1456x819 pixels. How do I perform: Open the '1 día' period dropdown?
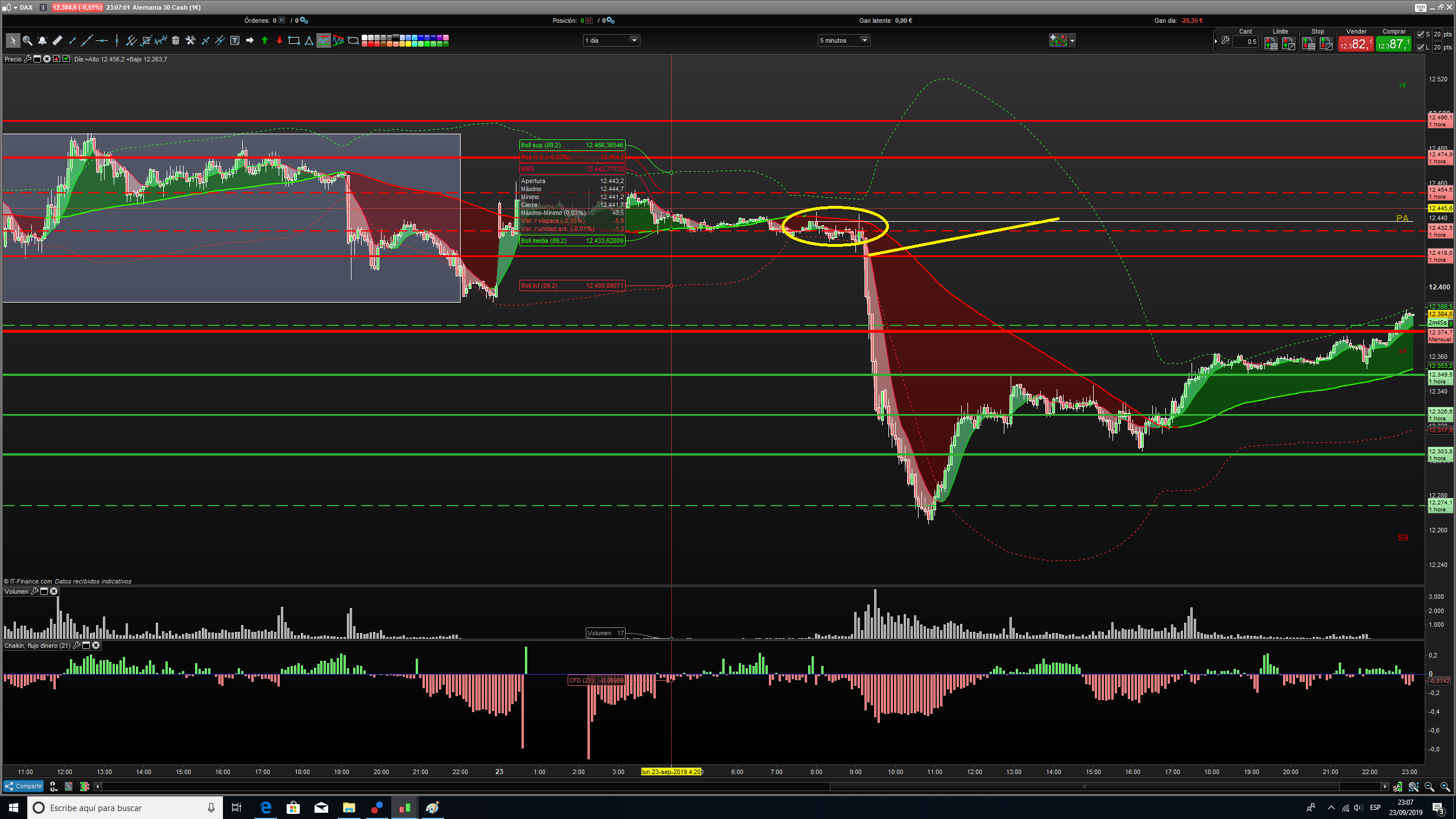coord(634,40)
